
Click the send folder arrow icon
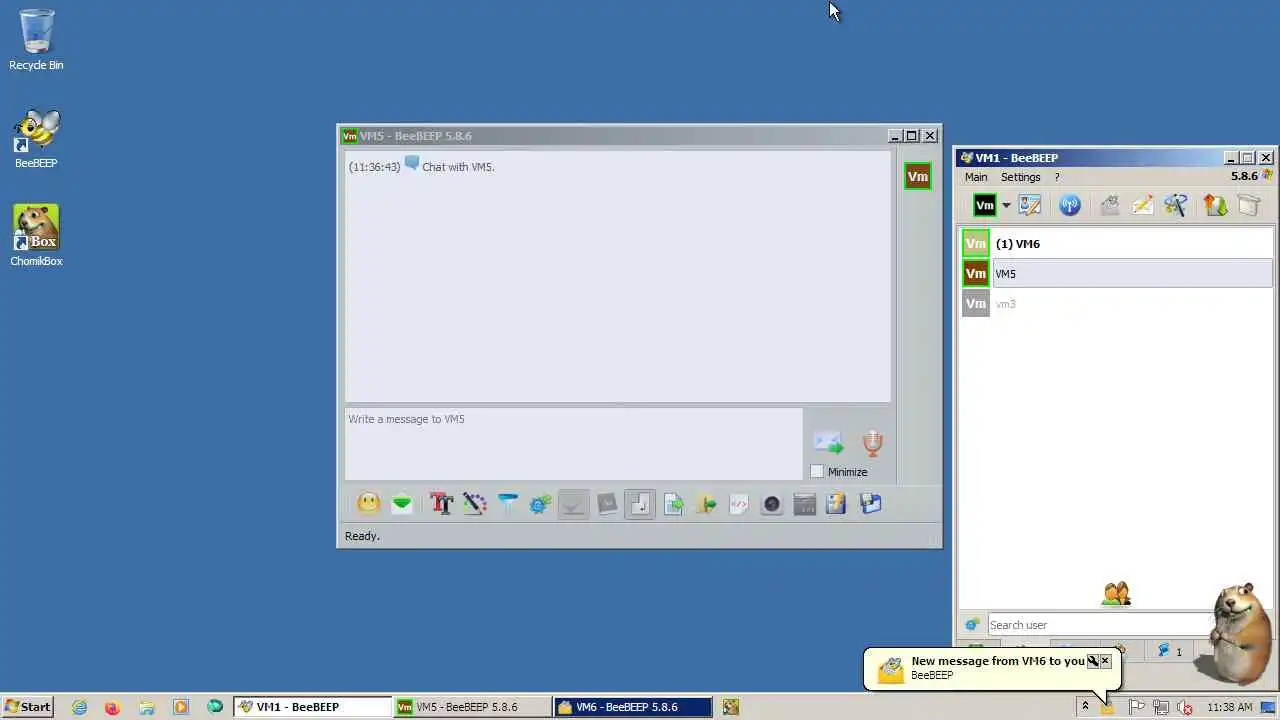(706, 504)
